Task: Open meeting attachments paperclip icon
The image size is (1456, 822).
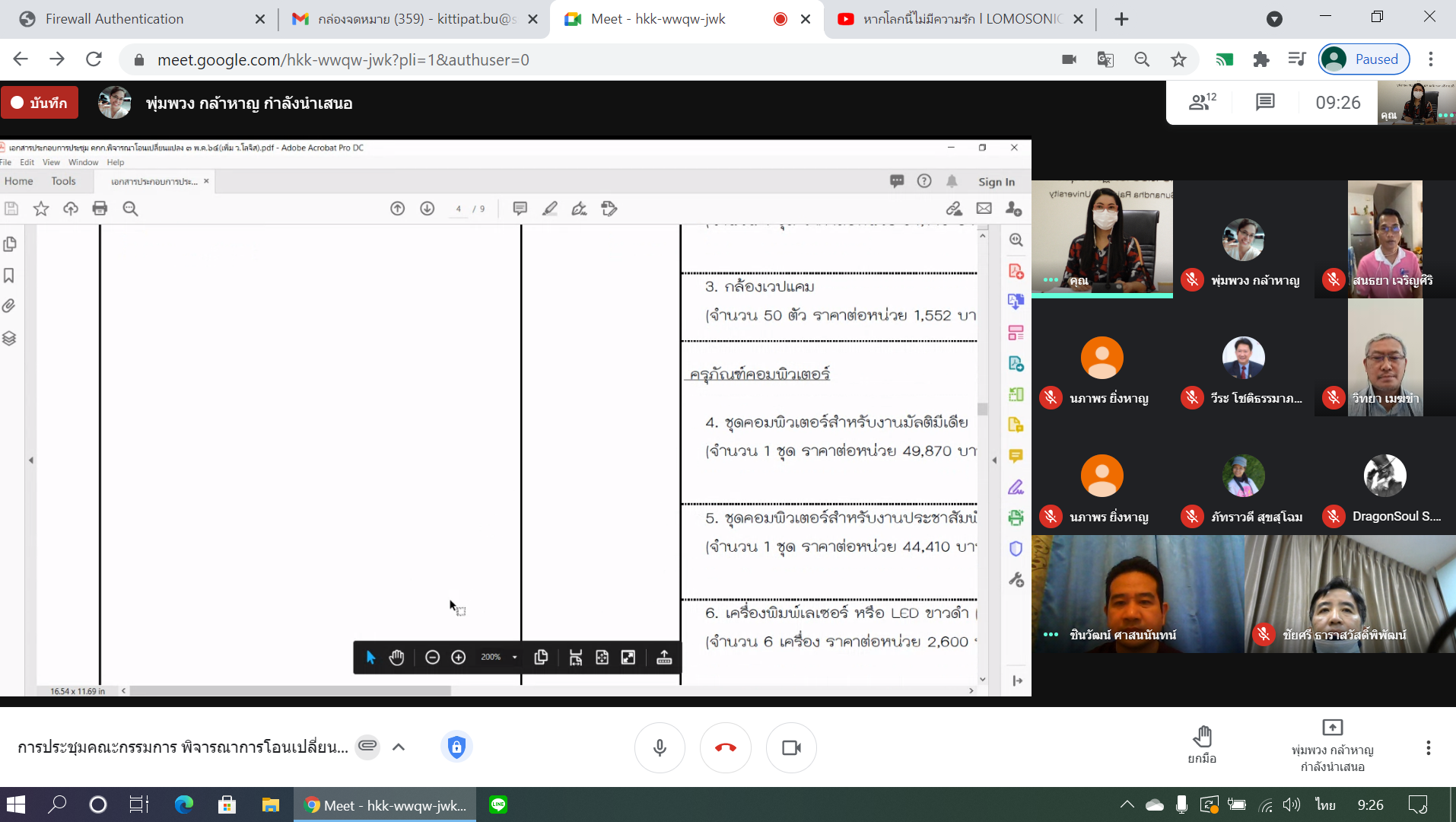Action: tap(367, 746)
